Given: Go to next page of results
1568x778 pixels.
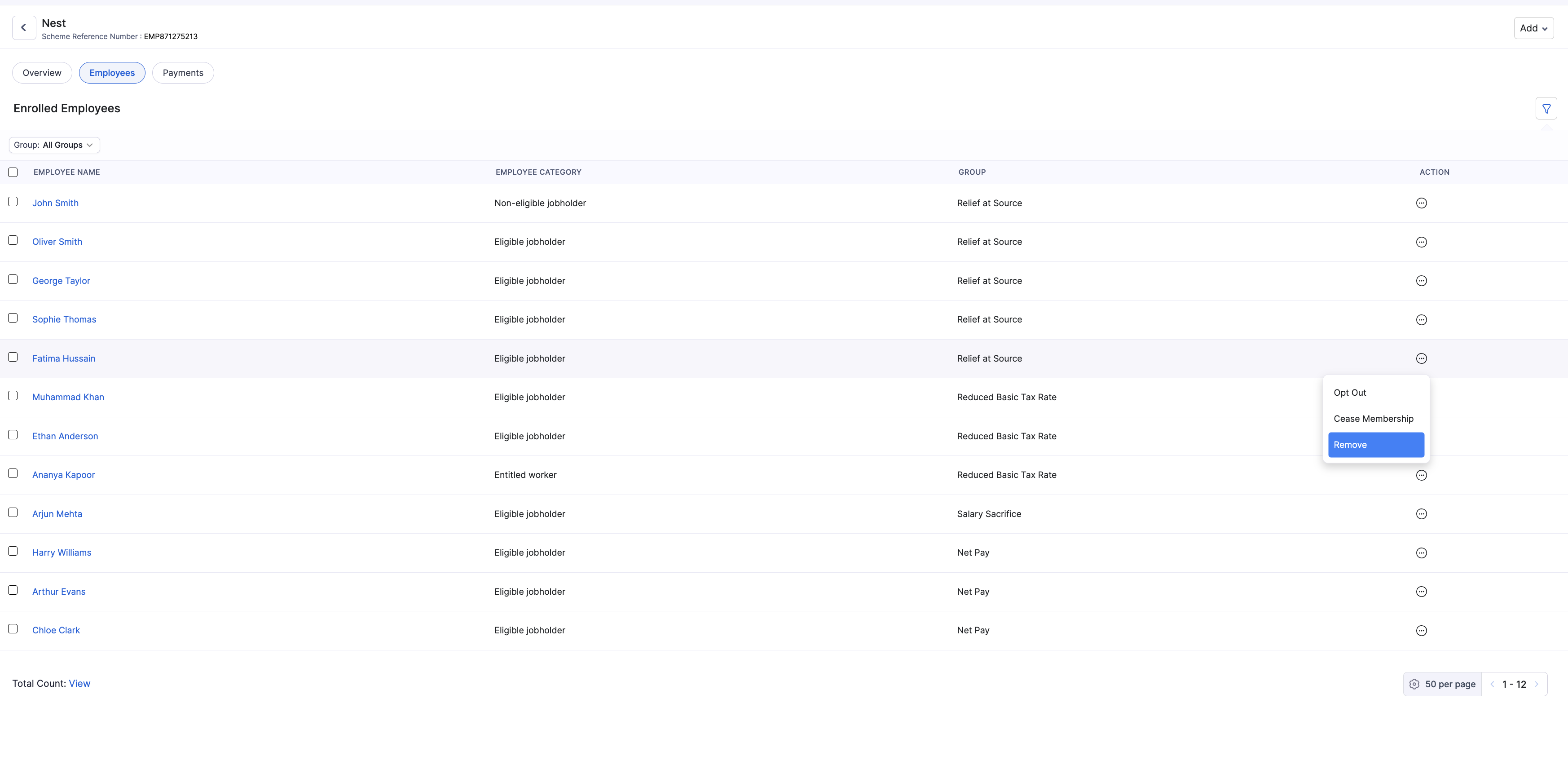Looking at the screenshot, I should (x=1537, y=684).
